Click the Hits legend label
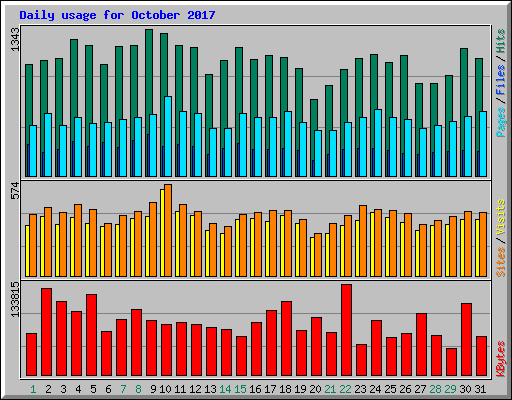Image resolution: width=512 pixels, height=400 pixels. 501,41
